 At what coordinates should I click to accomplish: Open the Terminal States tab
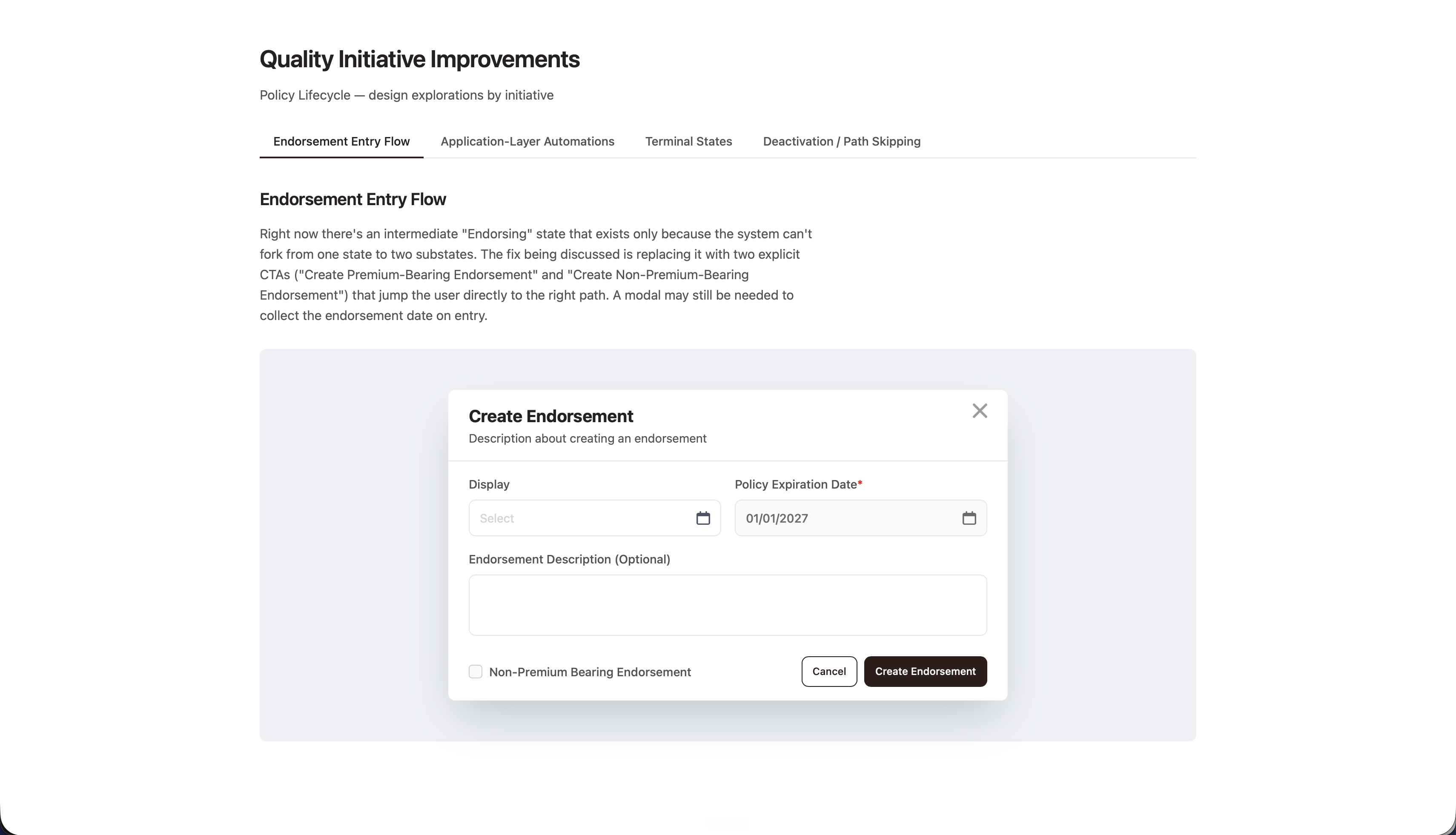[x=688, y=142]
